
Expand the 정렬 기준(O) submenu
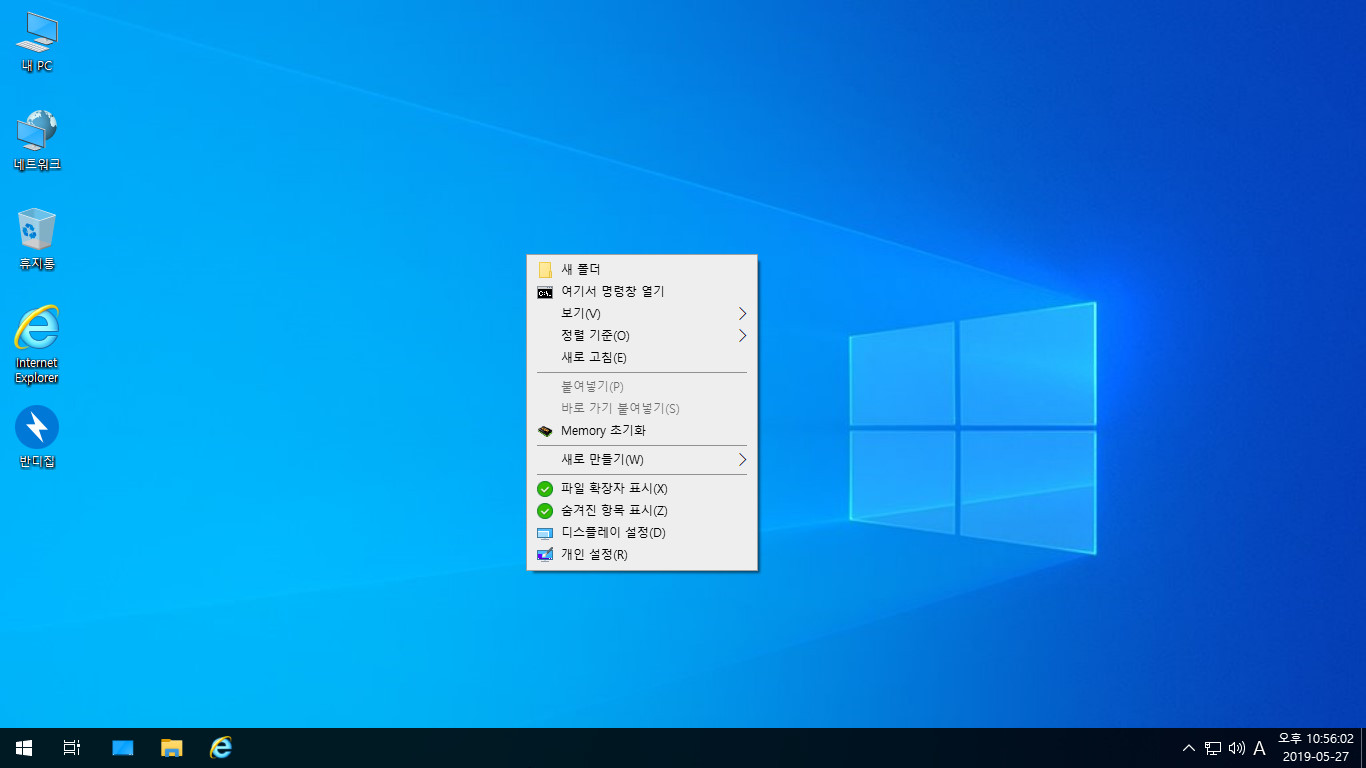(642, 335)
